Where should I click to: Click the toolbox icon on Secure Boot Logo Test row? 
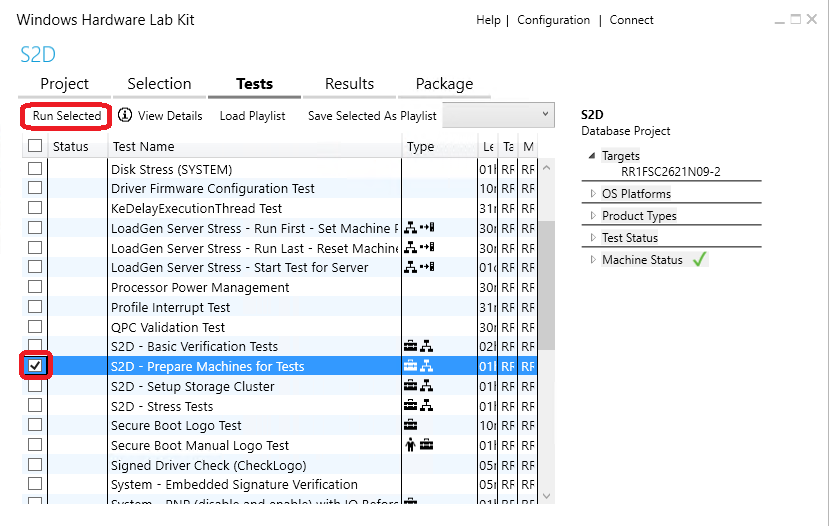pos(410,425)
